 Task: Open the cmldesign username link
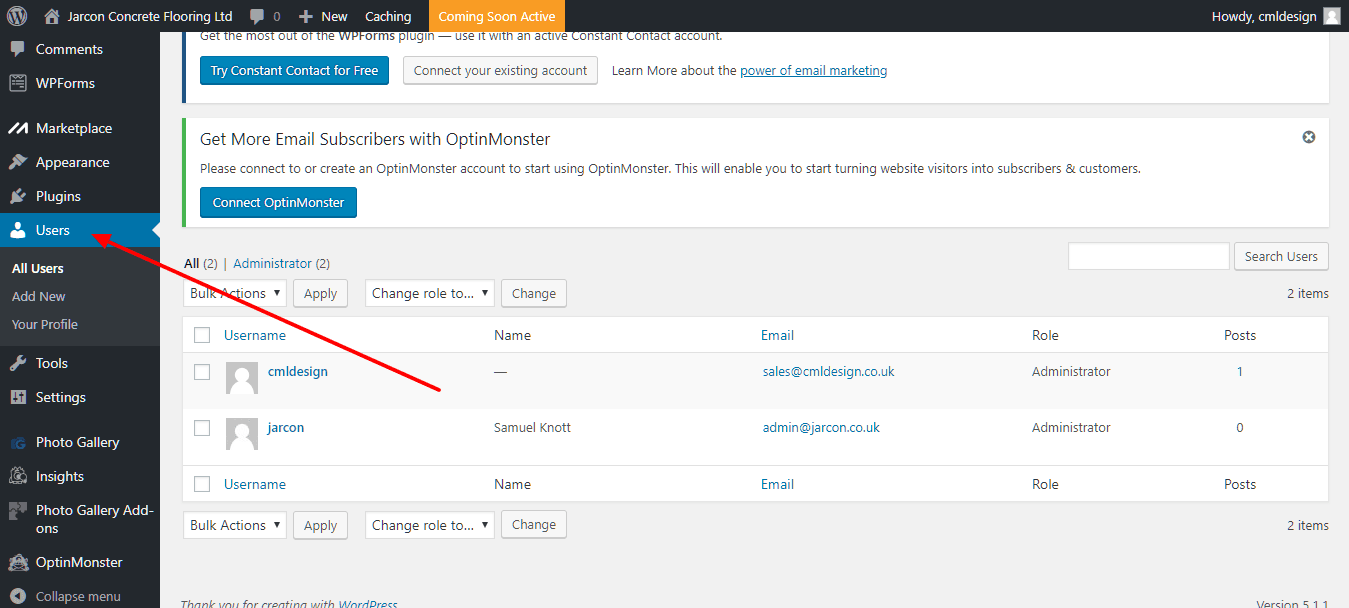click(298, 371)
